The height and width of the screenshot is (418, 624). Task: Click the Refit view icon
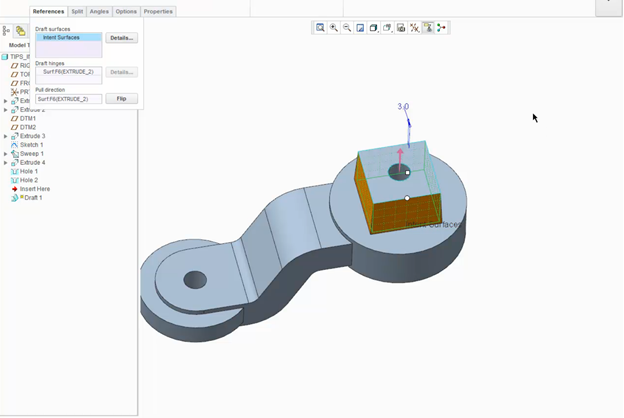tap(320, 27)
